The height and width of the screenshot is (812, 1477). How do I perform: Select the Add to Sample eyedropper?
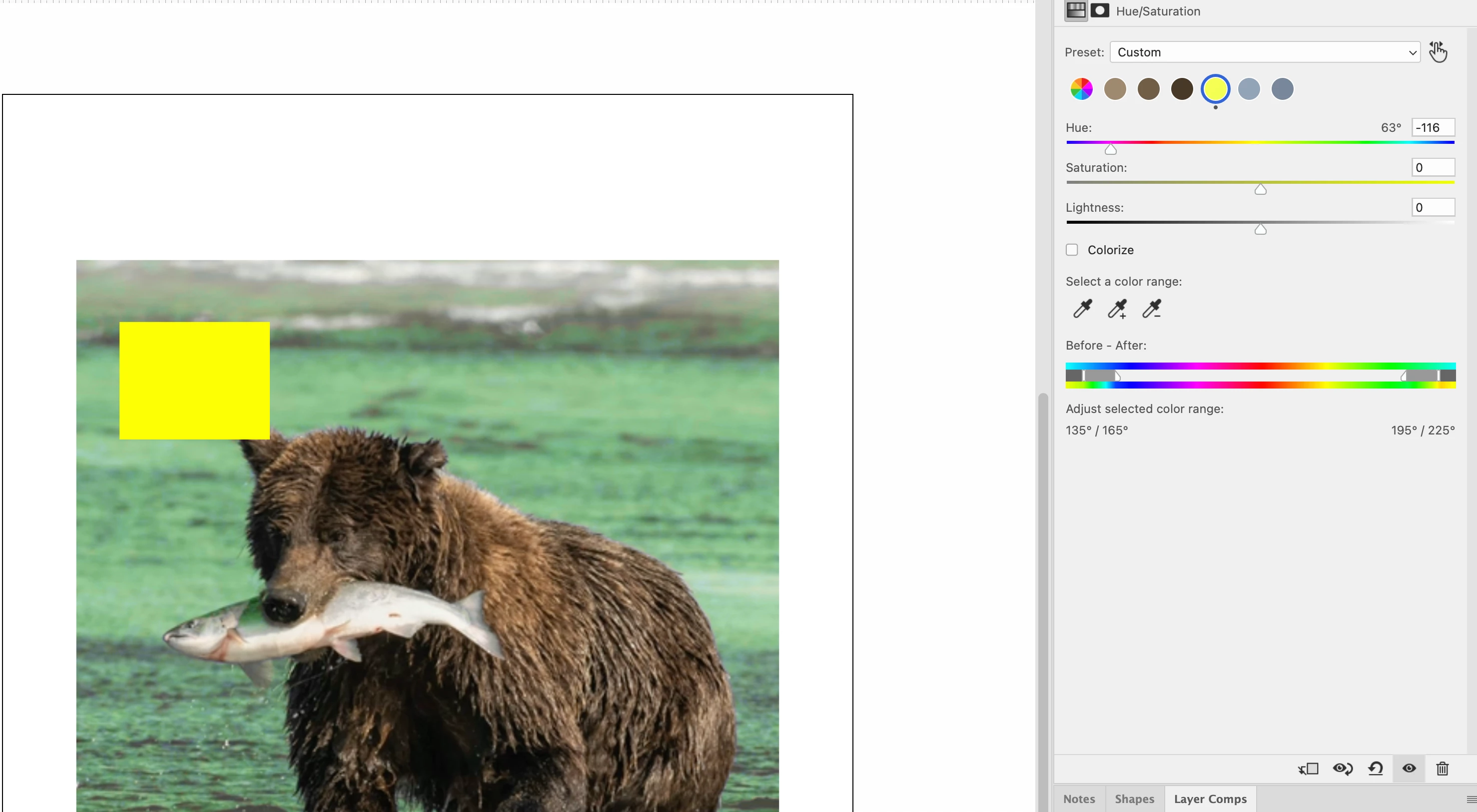click(x=1117, y=309)
